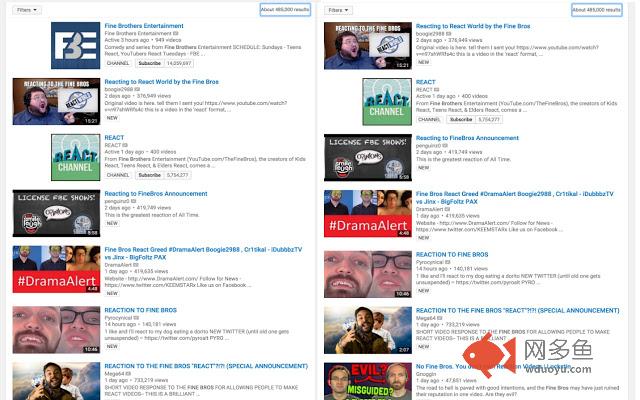This screenshot has height=400, width=640.
Task: Open the #DramaAlert thumbnail in the right pane
Action: [x=368, y=213]
